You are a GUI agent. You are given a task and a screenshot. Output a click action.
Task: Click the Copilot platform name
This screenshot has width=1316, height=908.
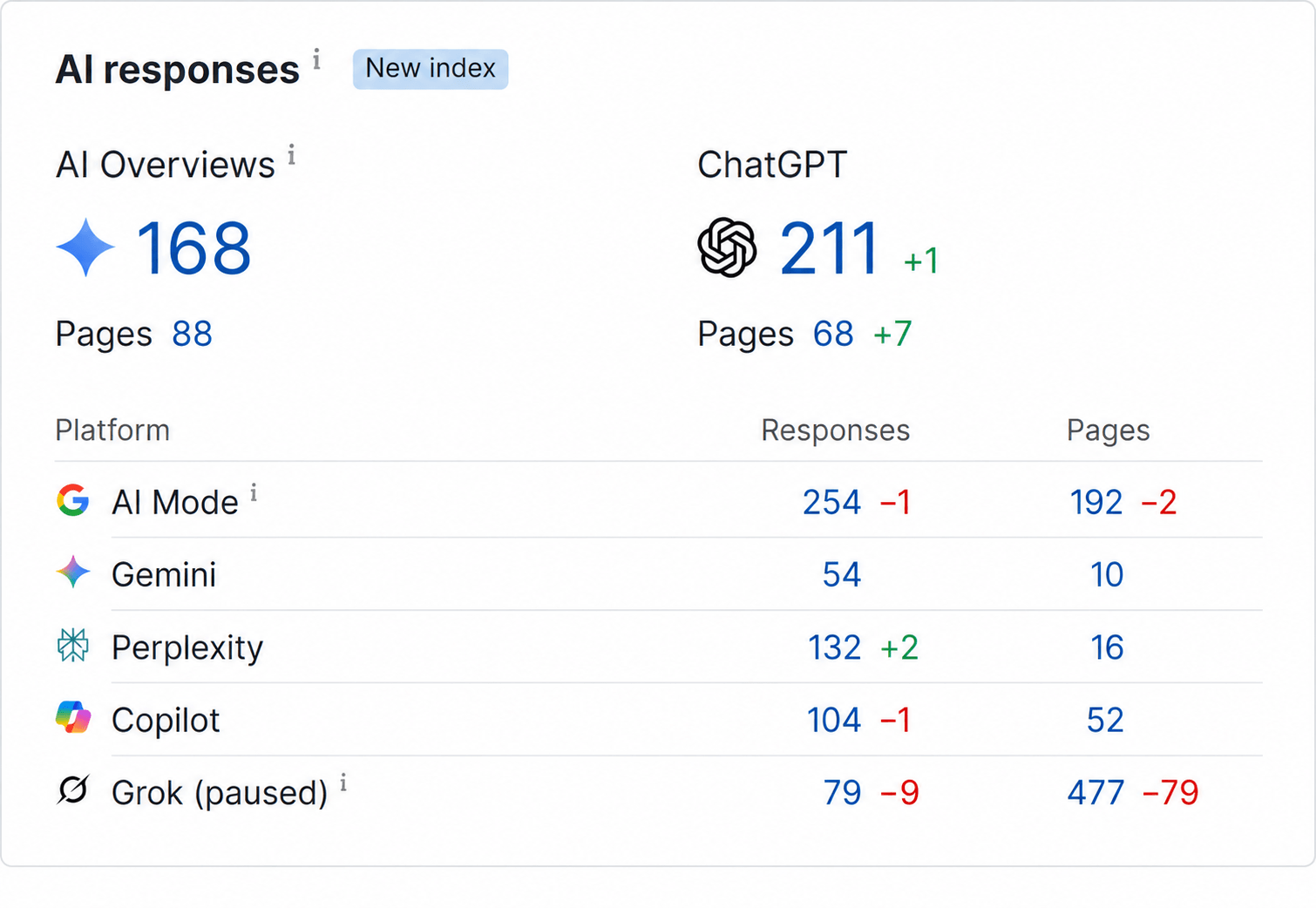tap(166, 721)
